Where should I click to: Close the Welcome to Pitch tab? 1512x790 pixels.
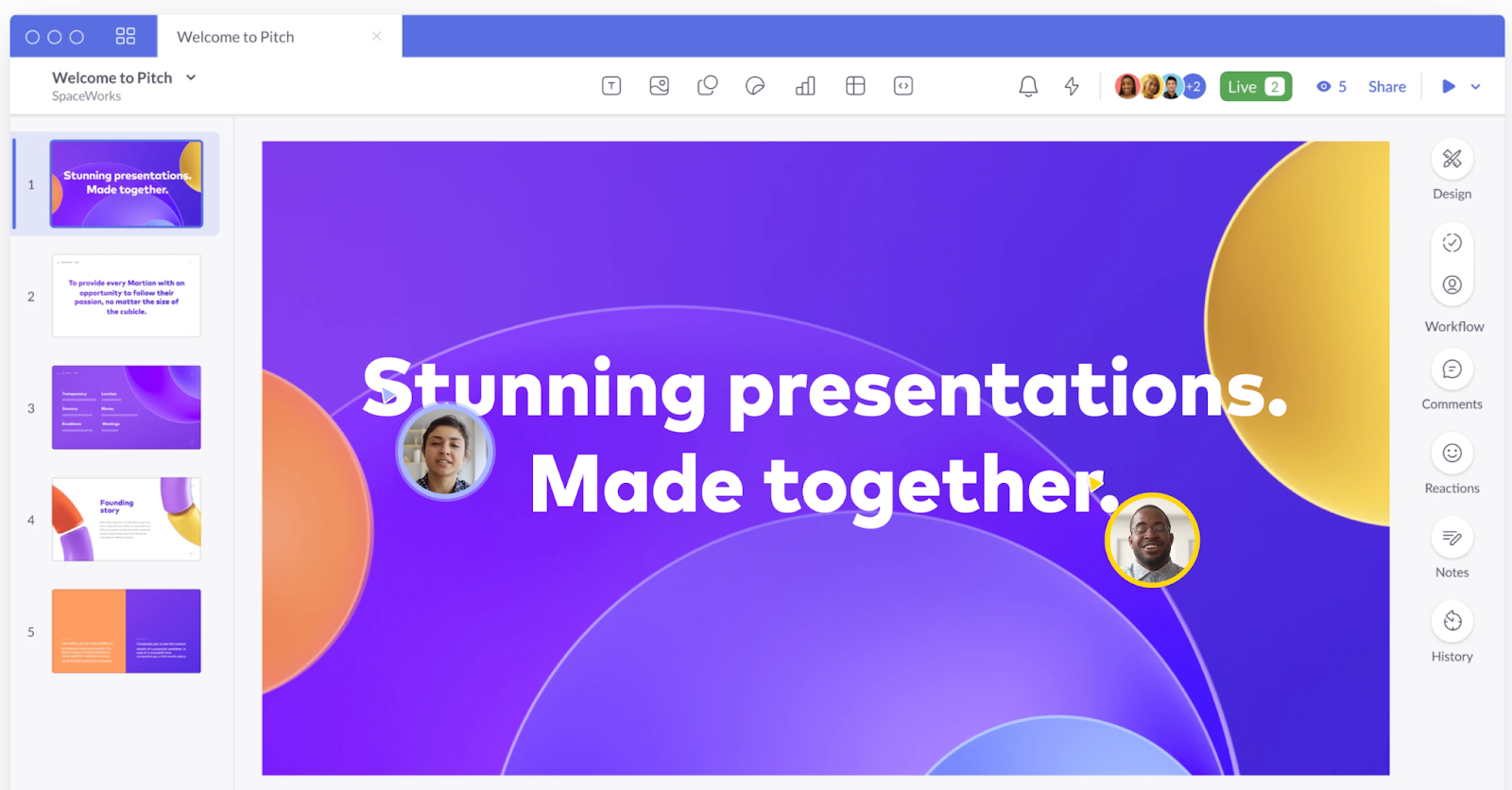[x=377, y=36]
